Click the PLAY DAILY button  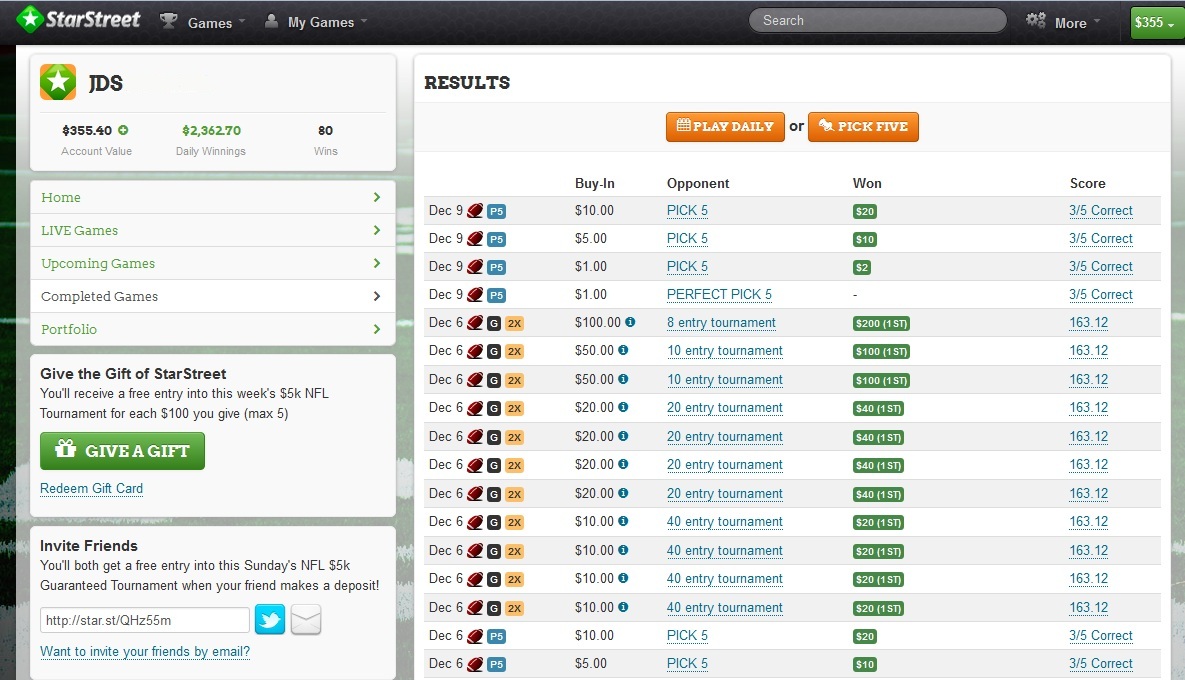pos(725,126)
